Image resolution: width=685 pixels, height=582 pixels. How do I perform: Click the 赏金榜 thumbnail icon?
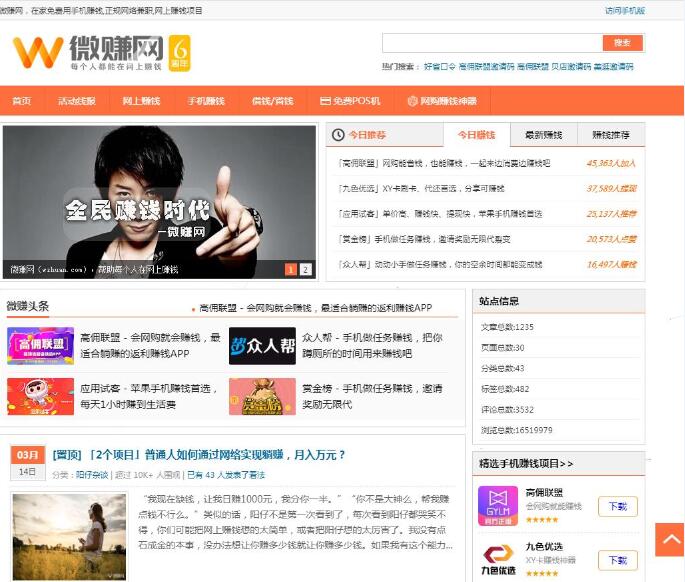tap(262, 396)
